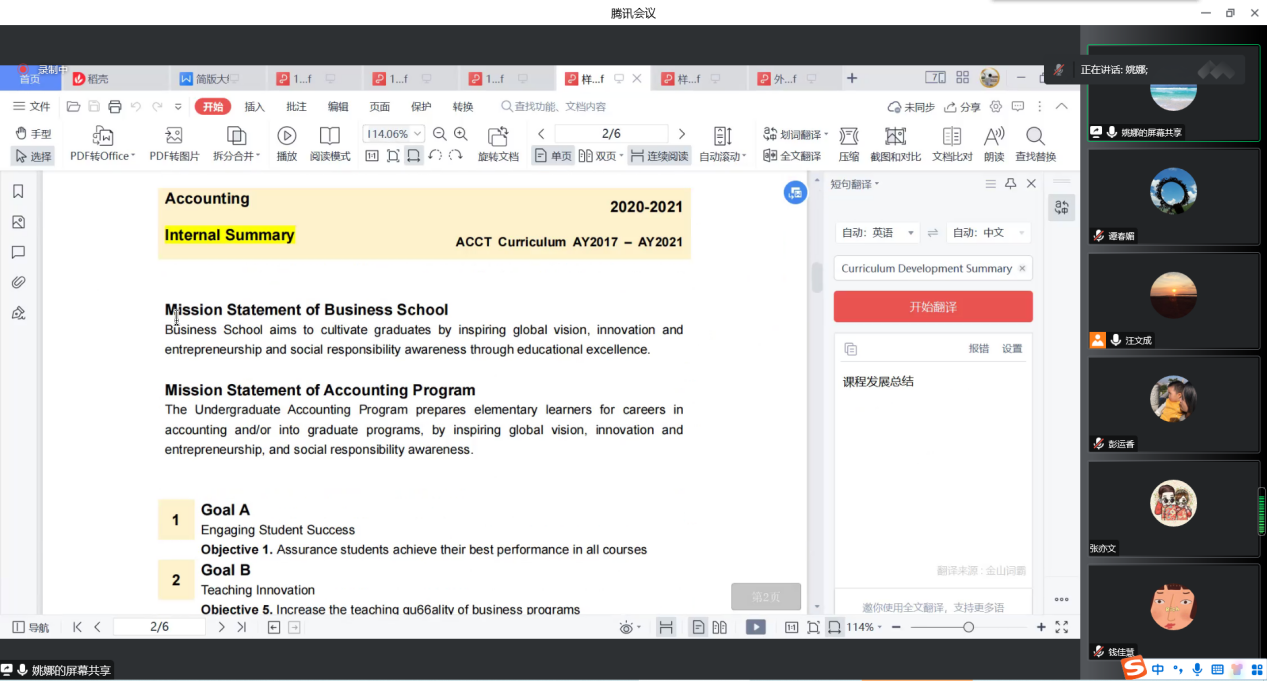Toggle 单页 single page view
The height and width of the screenshot is (681, 1267).
553,156
